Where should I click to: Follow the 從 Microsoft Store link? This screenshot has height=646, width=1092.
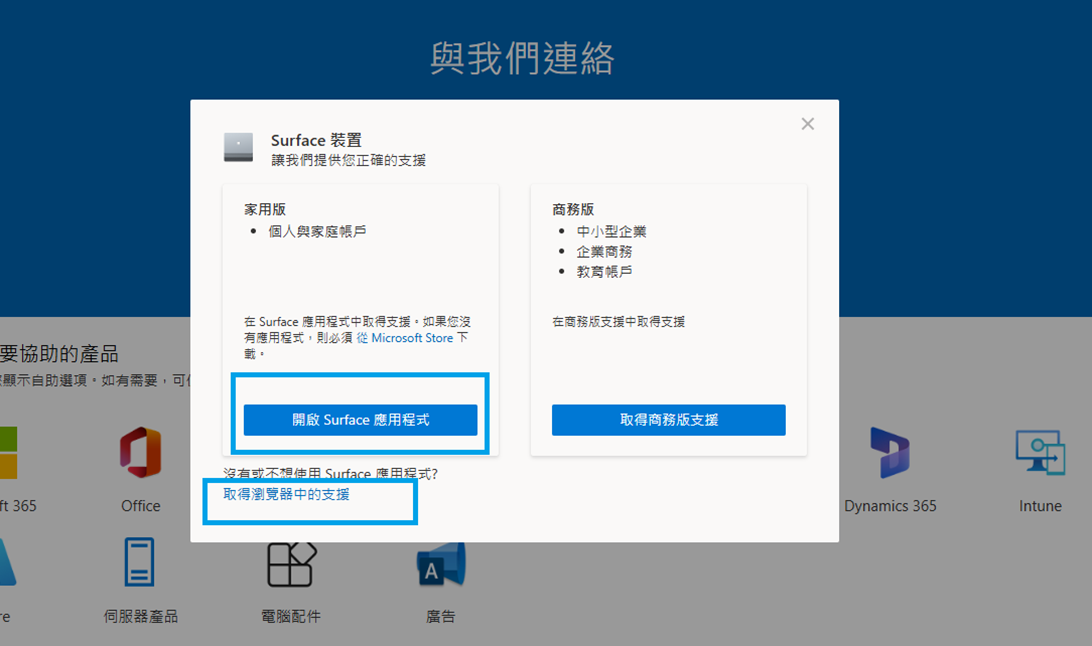click(x=405, y=338)
